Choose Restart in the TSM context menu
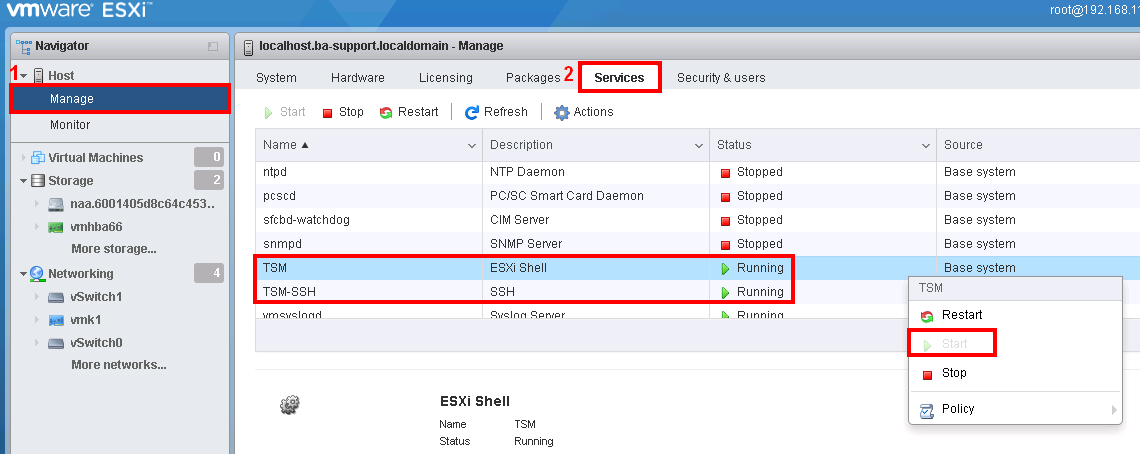1140x454 pixels. click(961, 315)
